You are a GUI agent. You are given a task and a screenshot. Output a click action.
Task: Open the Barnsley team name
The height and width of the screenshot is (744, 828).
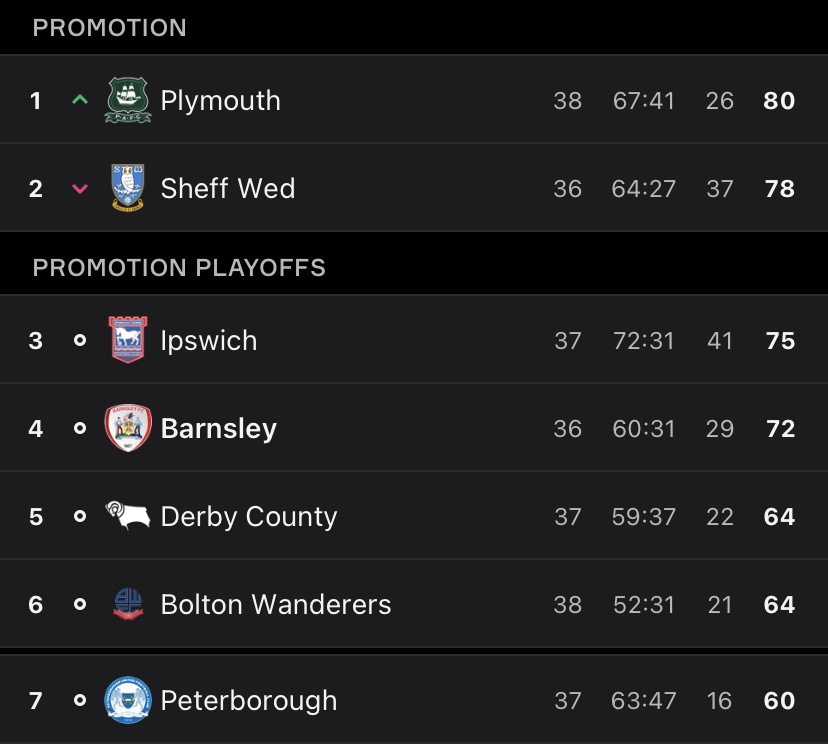click(219, 429)
